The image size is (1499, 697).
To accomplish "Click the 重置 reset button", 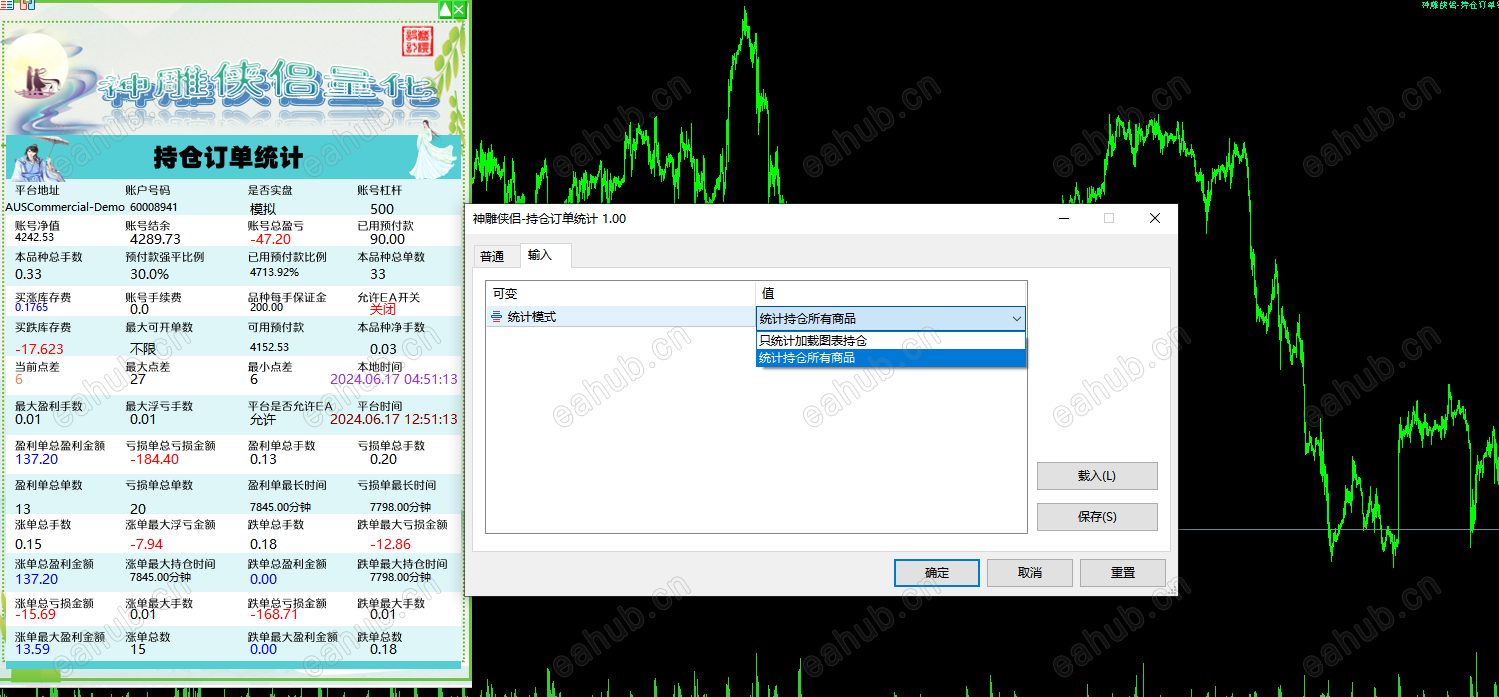I will (1123, 573).
